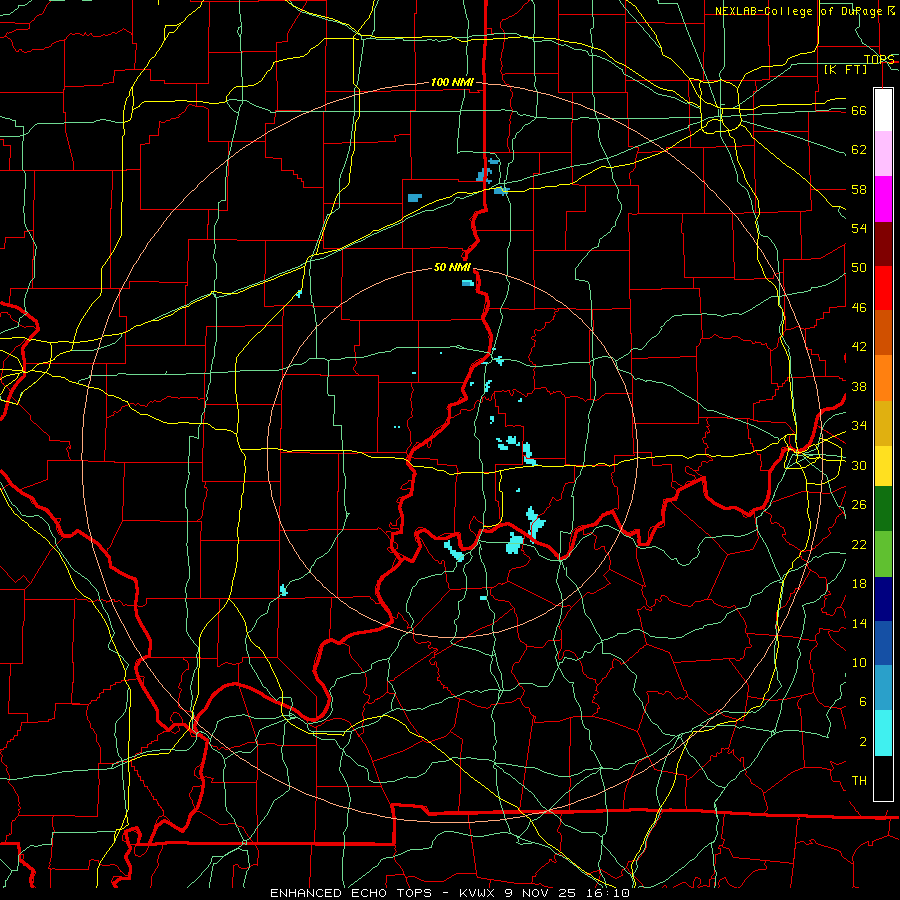Click the cyan legend swatch above 2
The width and height of the screenshot is (900, 900).
[883, 733]
